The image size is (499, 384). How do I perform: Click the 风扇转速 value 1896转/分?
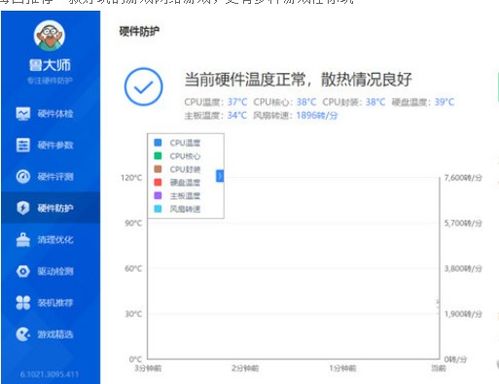click(317, 115)
